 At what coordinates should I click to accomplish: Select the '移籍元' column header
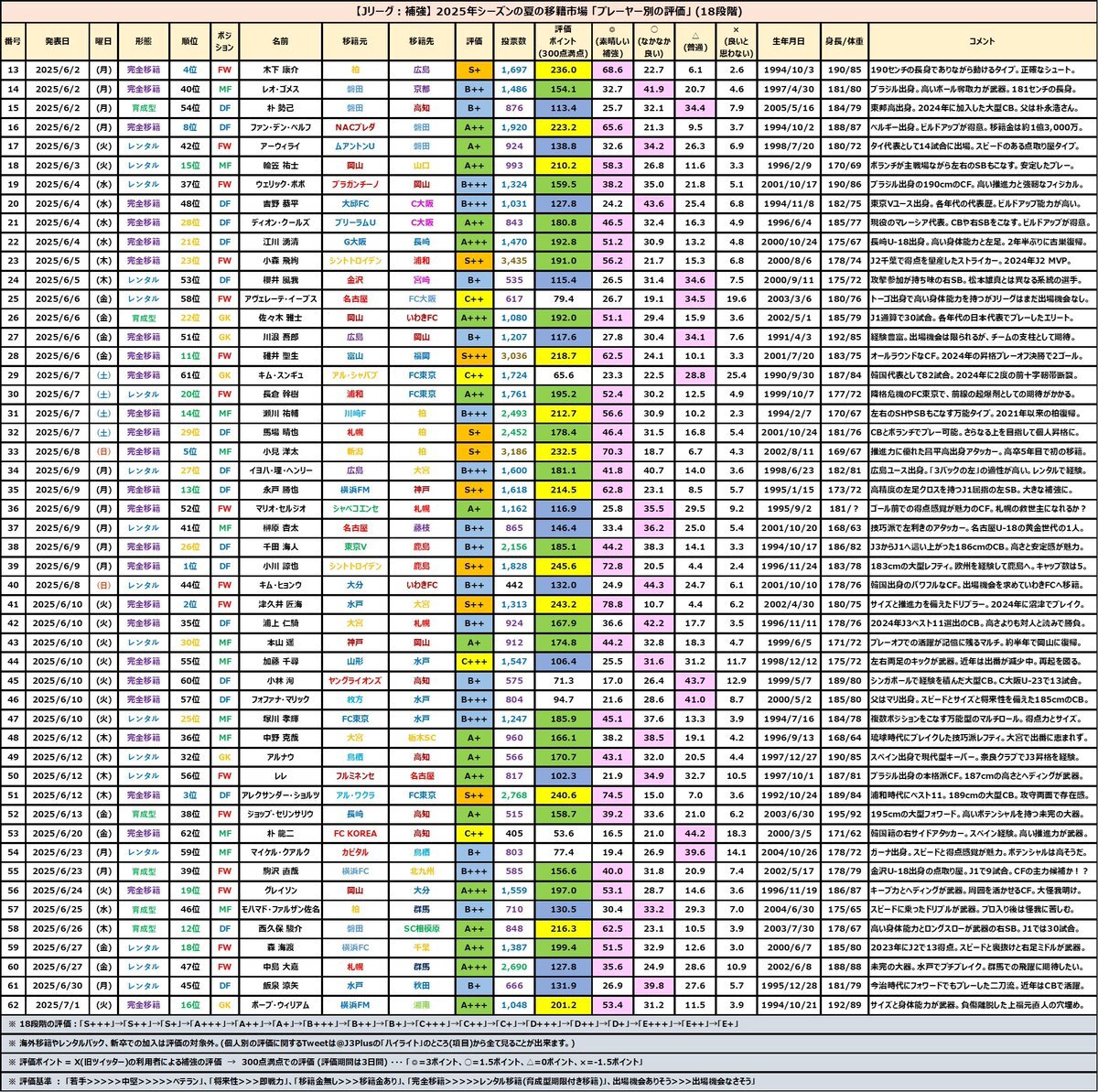355,41
